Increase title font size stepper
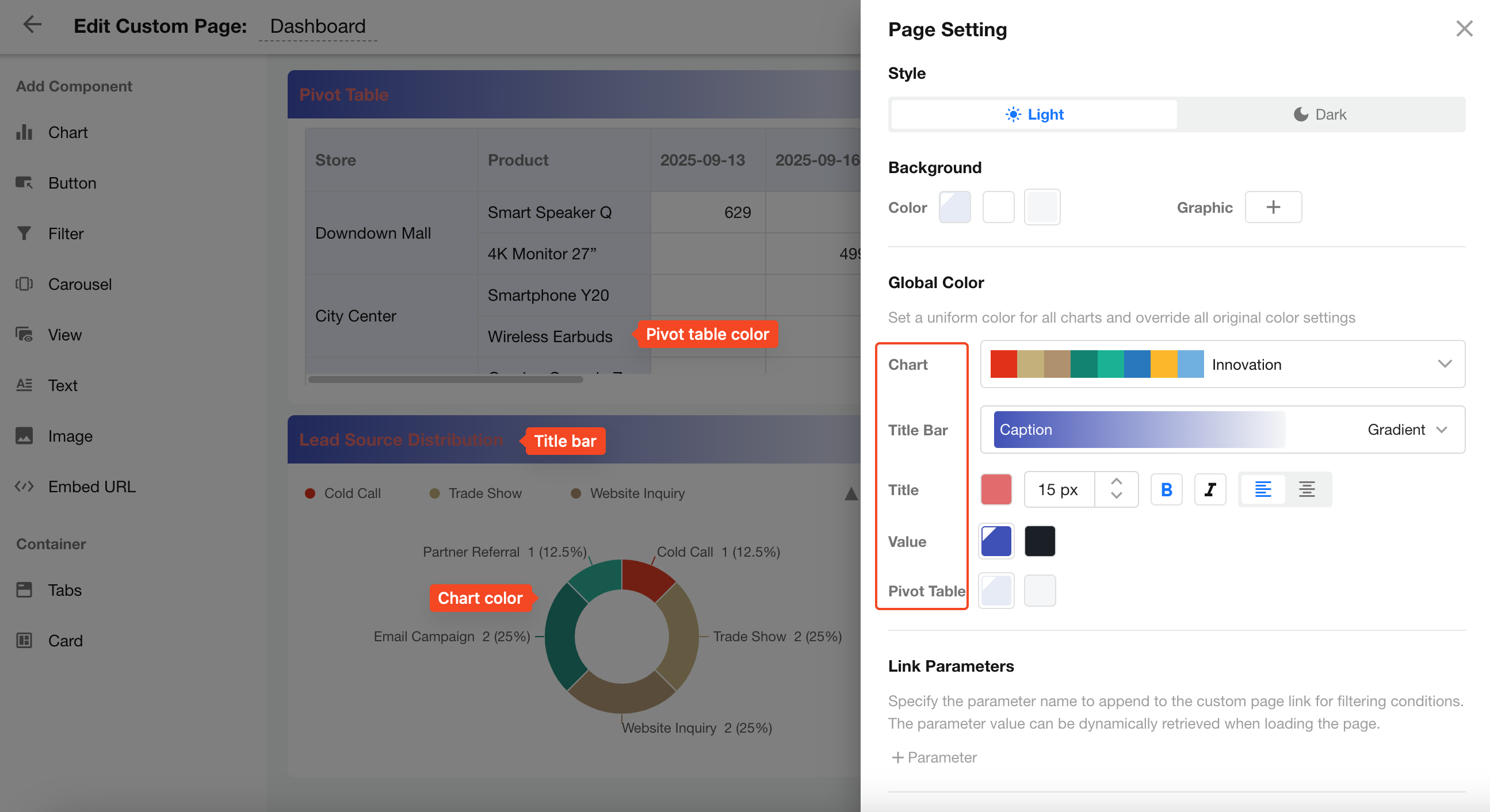Viewport: 1490px width, 812px height. (x=1115, y=481)
